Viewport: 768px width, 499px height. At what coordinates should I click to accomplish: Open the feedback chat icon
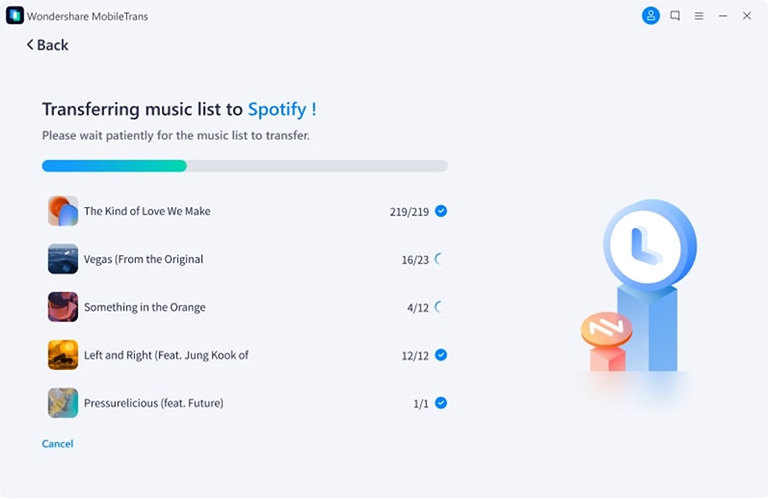675,16
